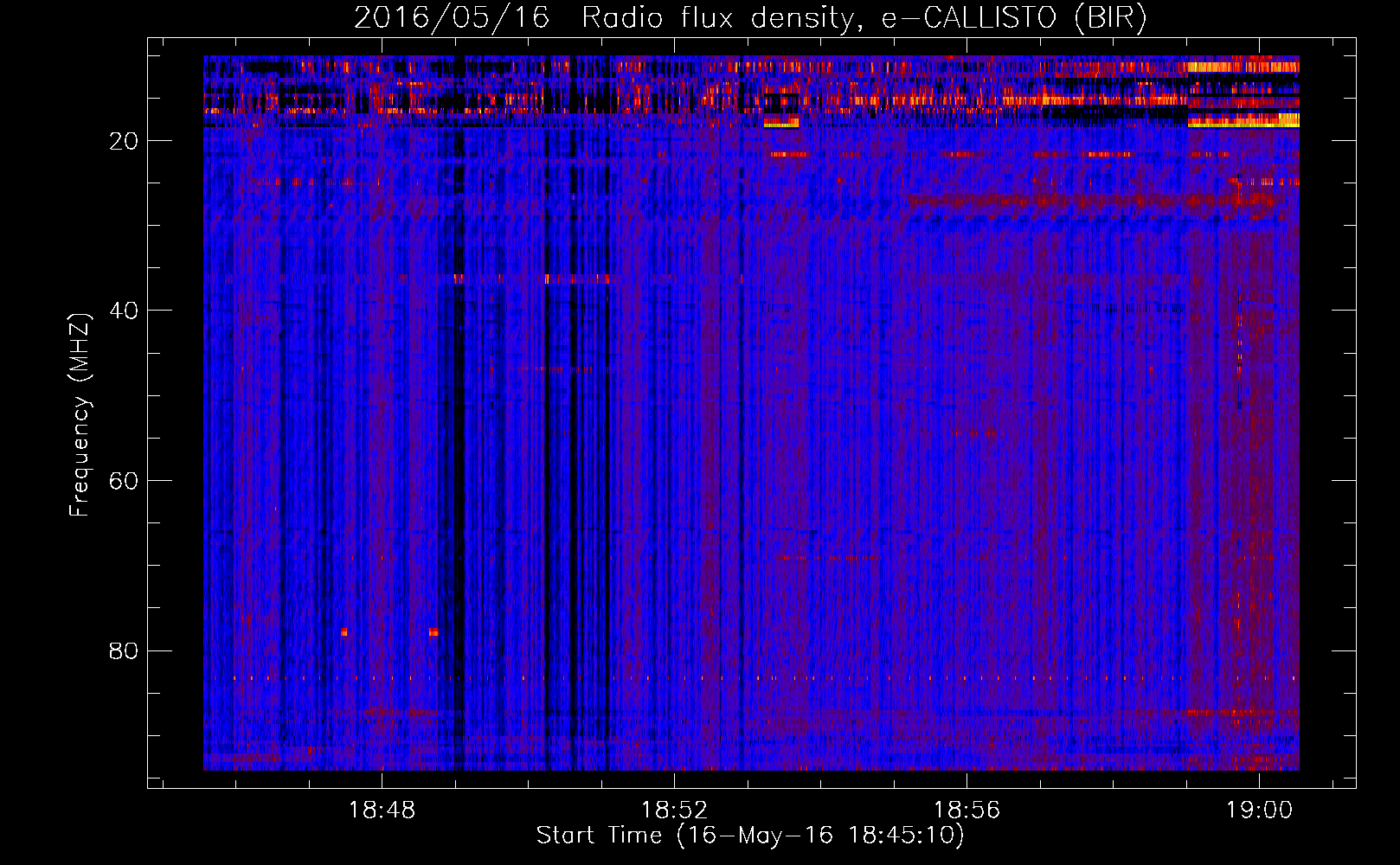Click the 60 MHz frequency tick label

tap(125, 481)
